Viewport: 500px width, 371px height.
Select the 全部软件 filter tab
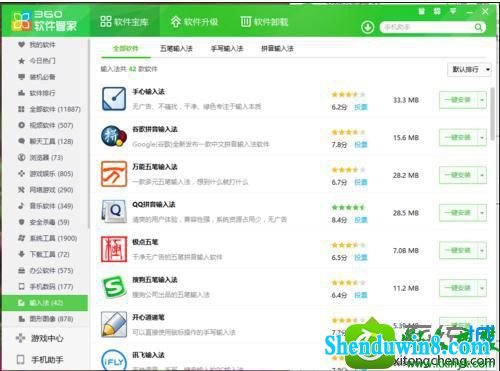point(126,49)
